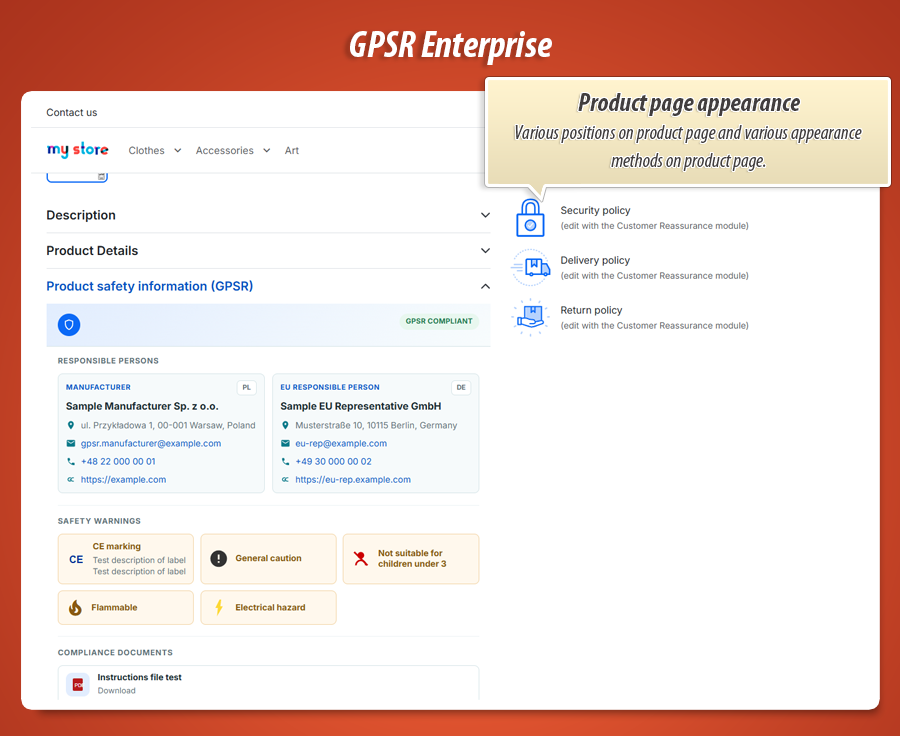This screenshot has height=736, width=900.
Task: Click the GPSR COMPLIANT badge
Action: (x=439, y=321)
